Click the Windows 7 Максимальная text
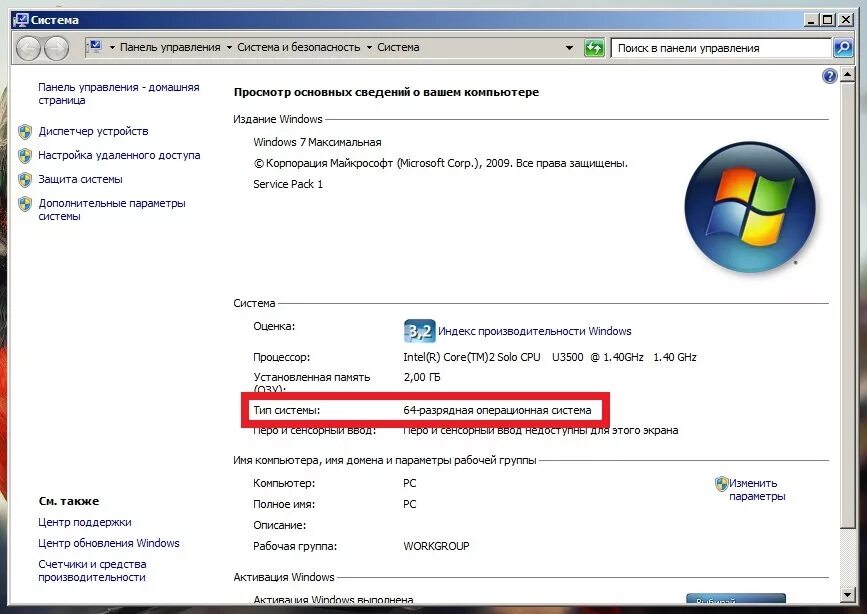The width and height of the screenshot is (867, 614). (317, 142)
